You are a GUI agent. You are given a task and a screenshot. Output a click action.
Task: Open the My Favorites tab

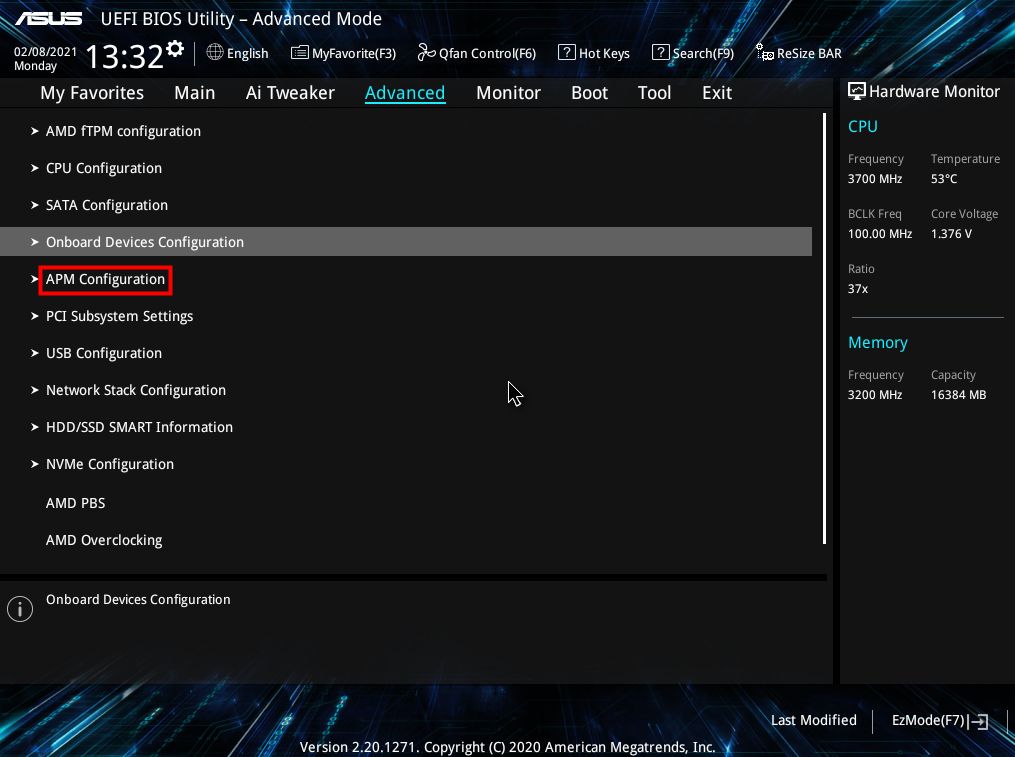coord(92,93)
